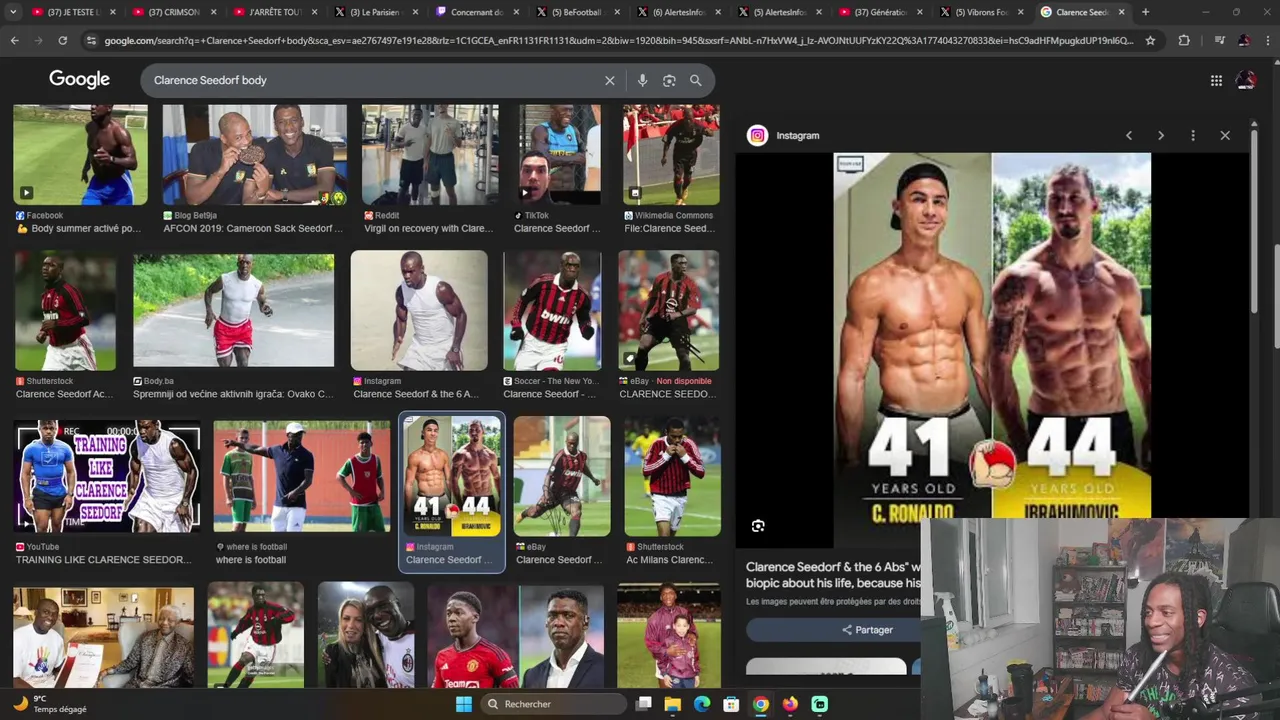Close the active Clarence Seedorf tab
Image resolution: width=1280 pixels, height=720 pixels.
[x=1119, y=12]
